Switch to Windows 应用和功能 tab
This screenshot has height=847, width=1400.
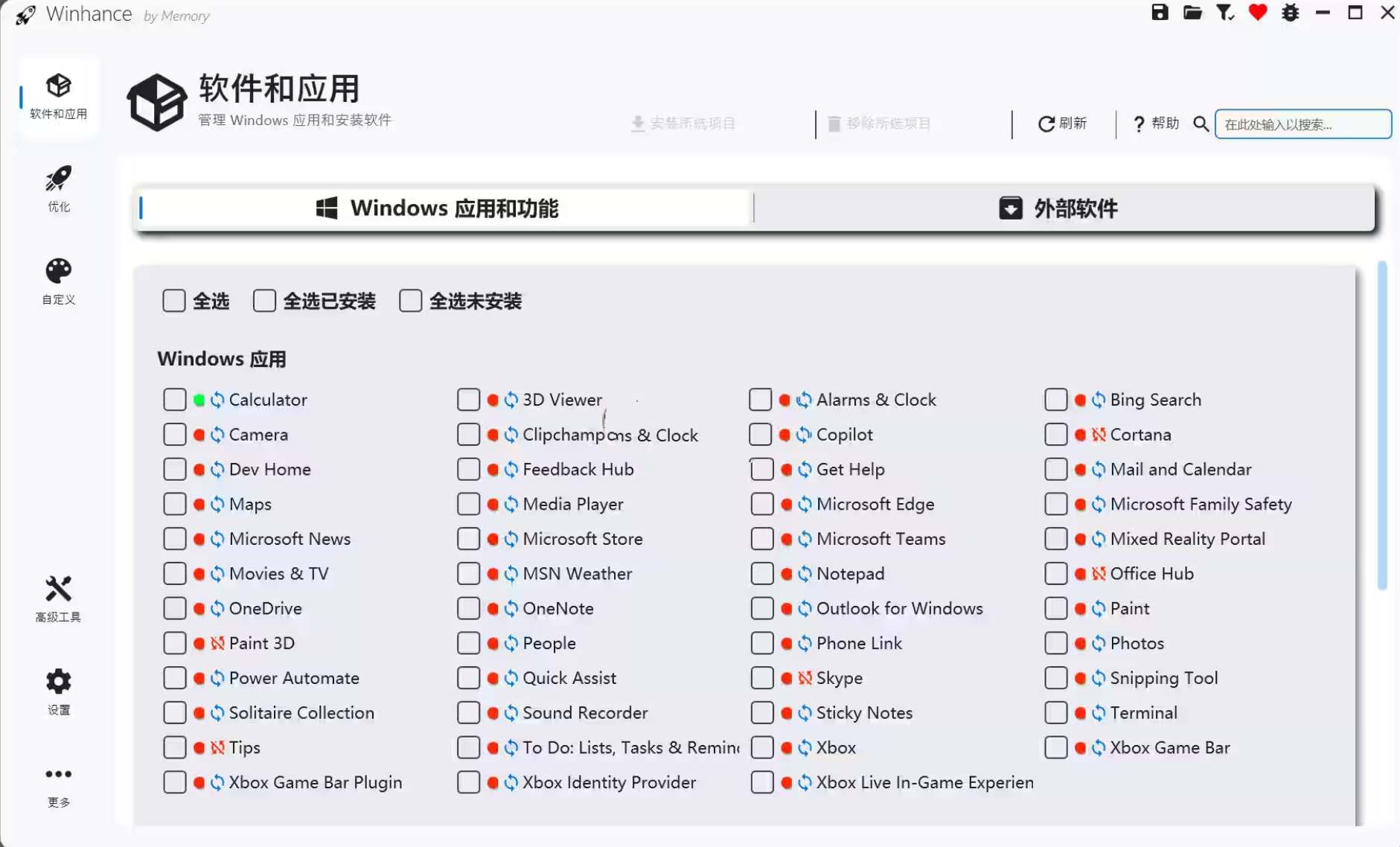pyautogui.click(x=445, y=208)
